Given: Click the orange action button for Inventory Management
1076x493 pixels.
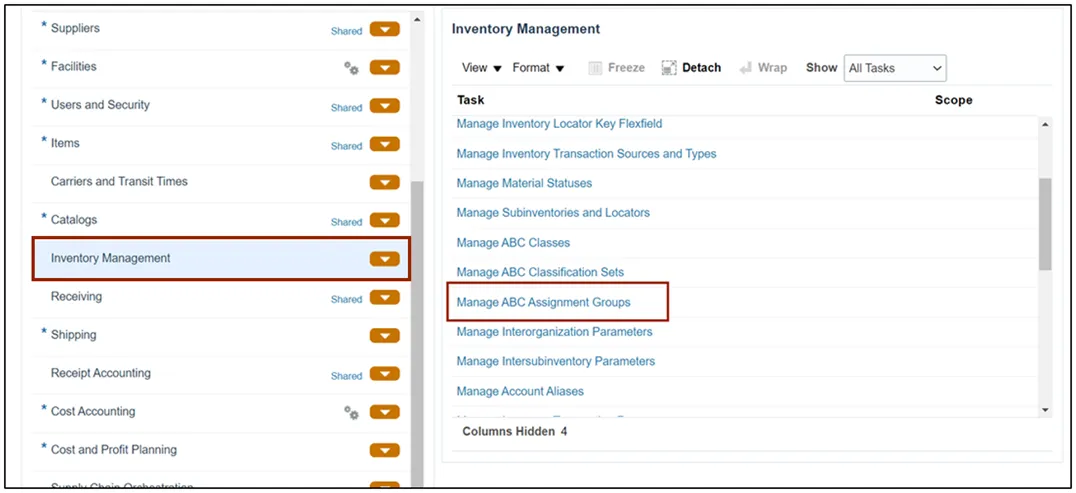Looking at the screenshot, I should pos(384,259).
